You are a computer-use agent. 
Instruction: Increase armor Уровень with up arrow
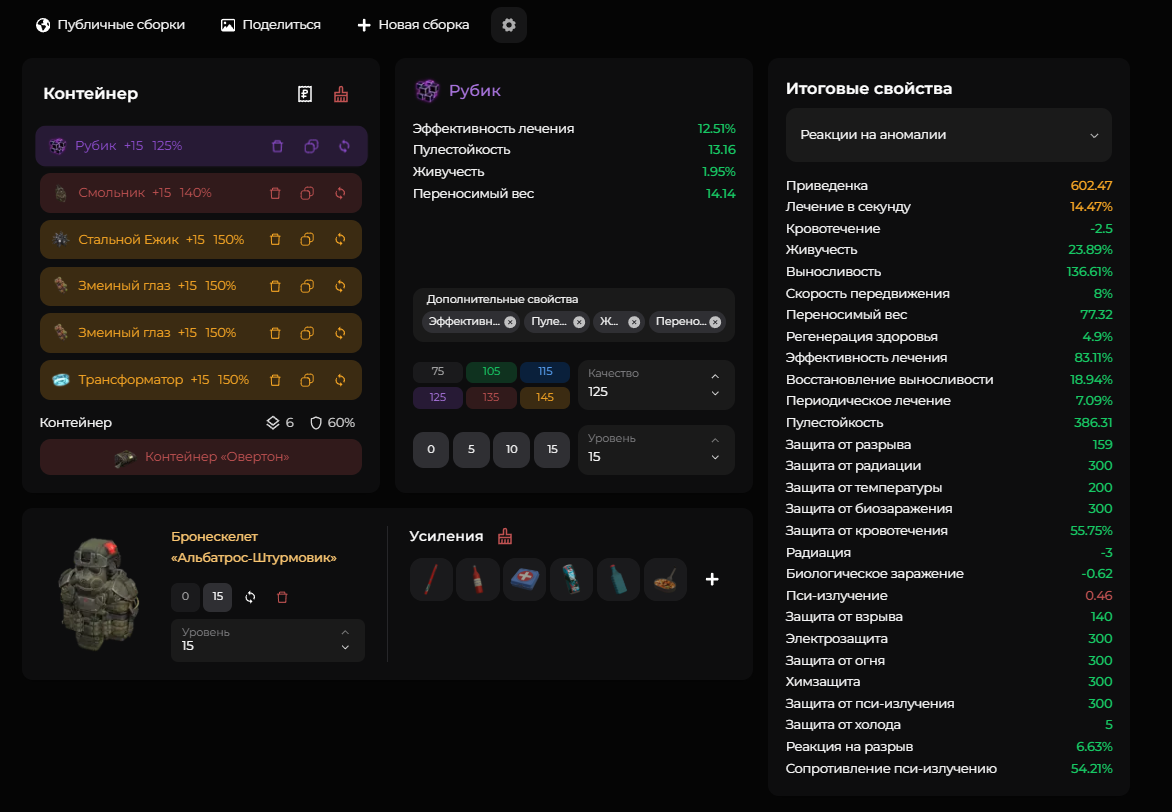345,633
